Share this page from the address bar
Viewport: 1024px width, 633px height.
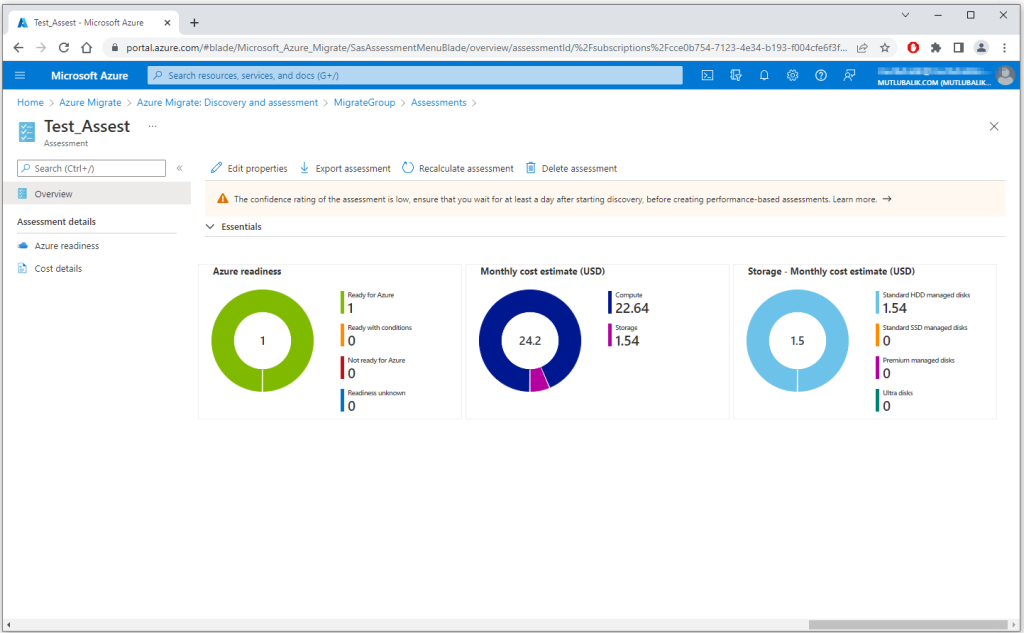[x=862, y=48]
